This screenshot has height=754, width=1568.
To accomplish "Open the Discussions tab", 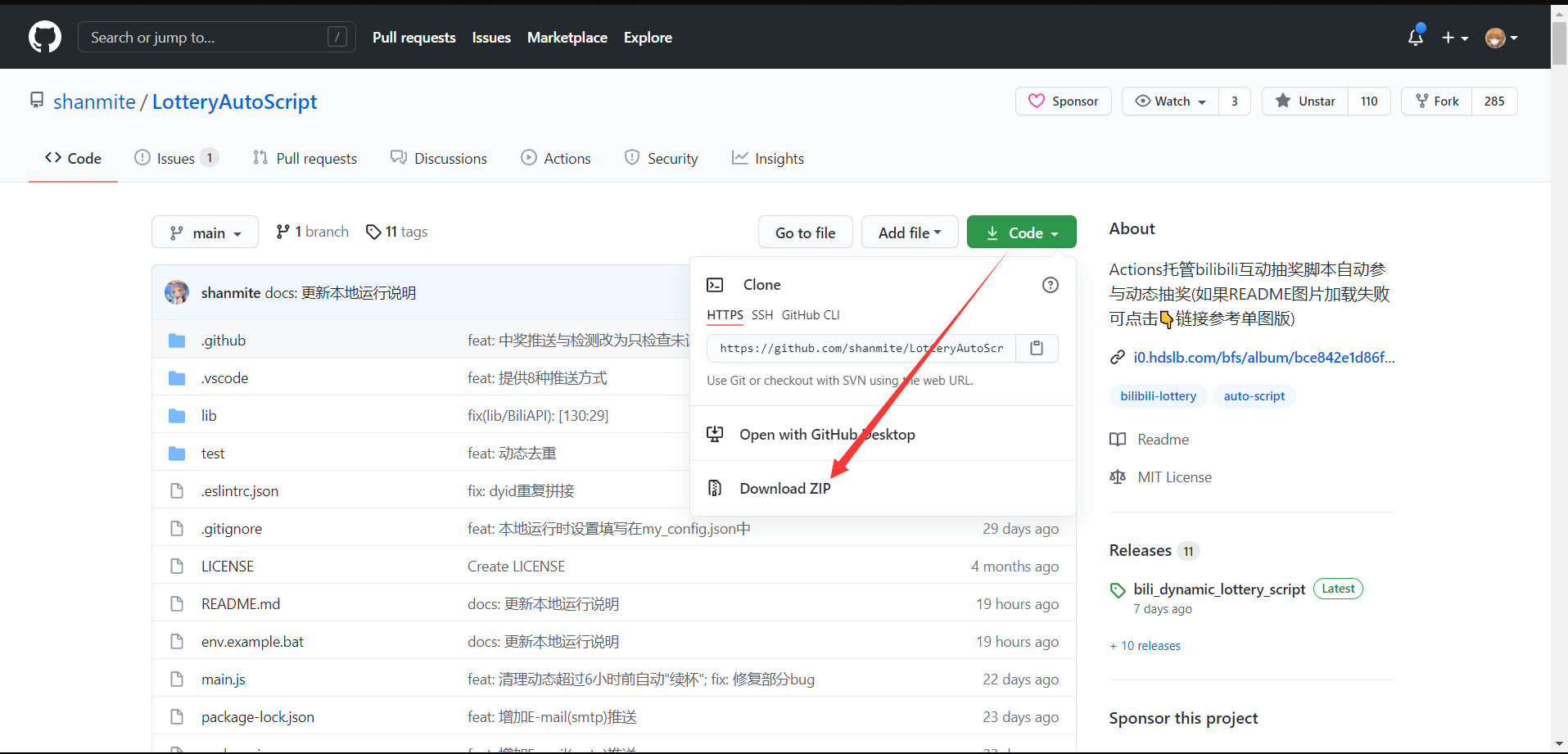I will (439, 158).
